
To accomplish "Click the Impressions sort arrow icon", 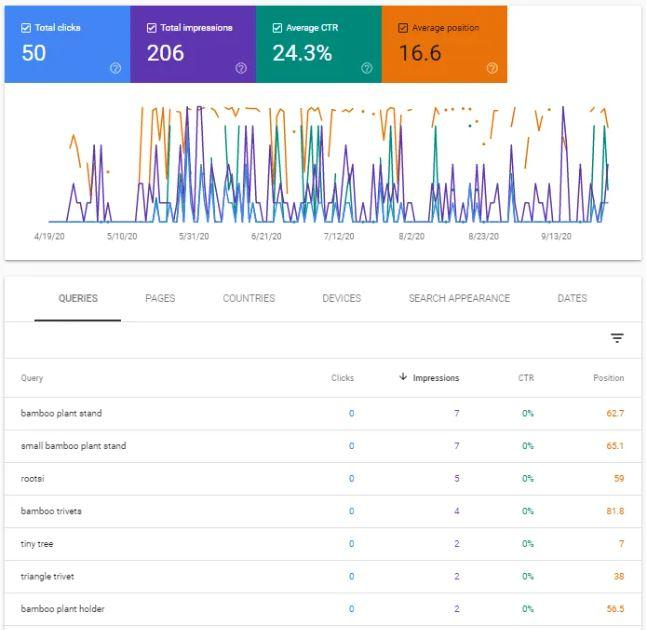I will coord(403,377).
